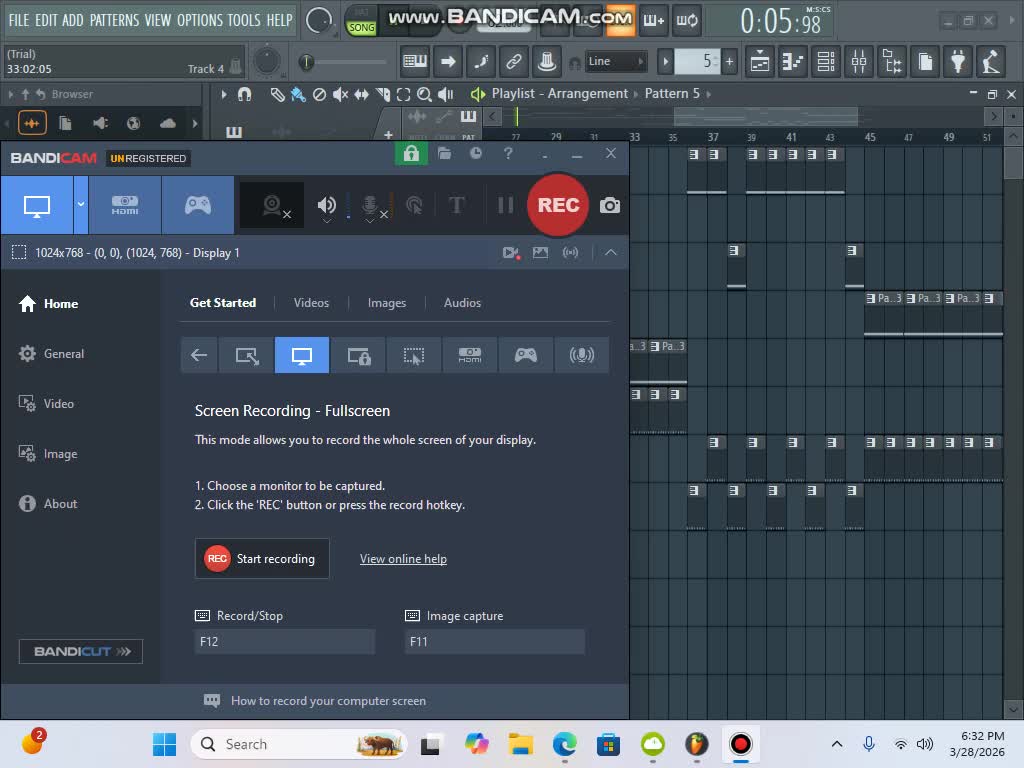This screenshot has width=1024, height=768.
Task: Open FL Studio piano roll view
Action: click(793, 61)
